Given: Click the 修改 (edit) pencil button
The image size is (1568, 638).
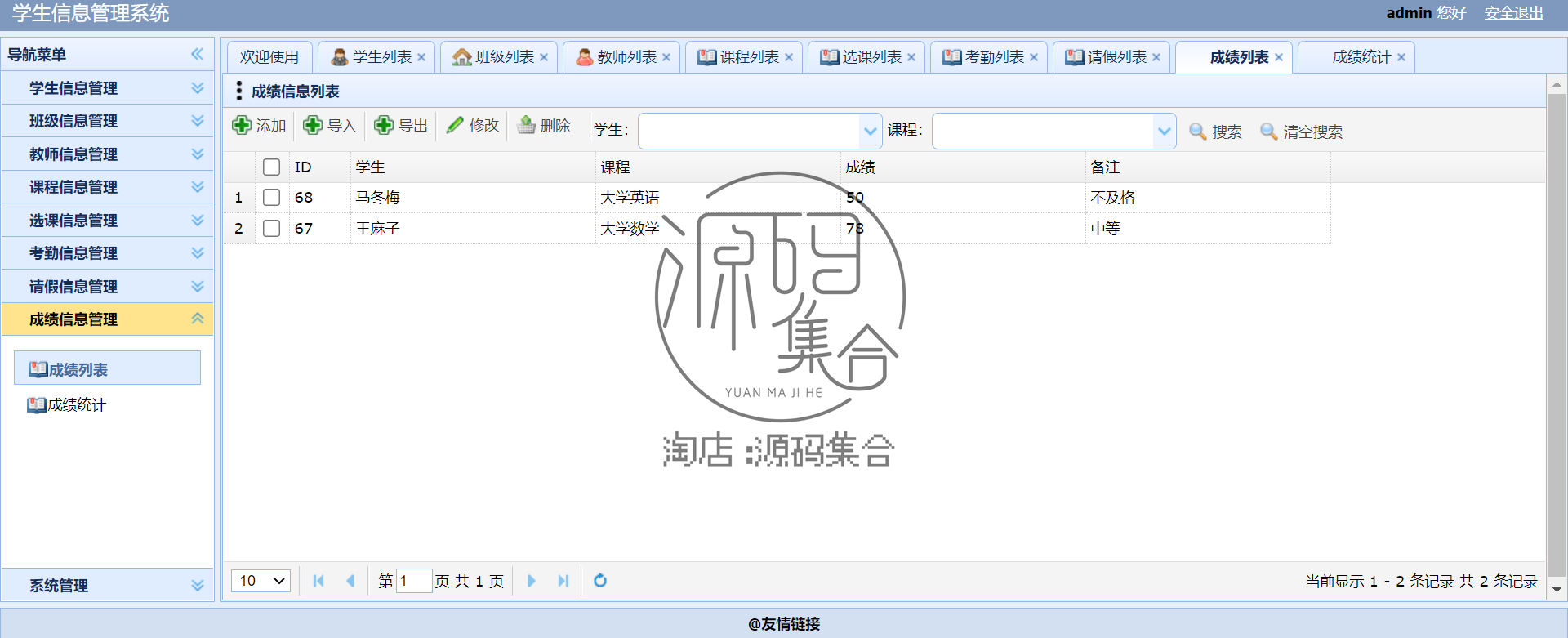Looking at the screenshot, I should [x=472, y=125].
